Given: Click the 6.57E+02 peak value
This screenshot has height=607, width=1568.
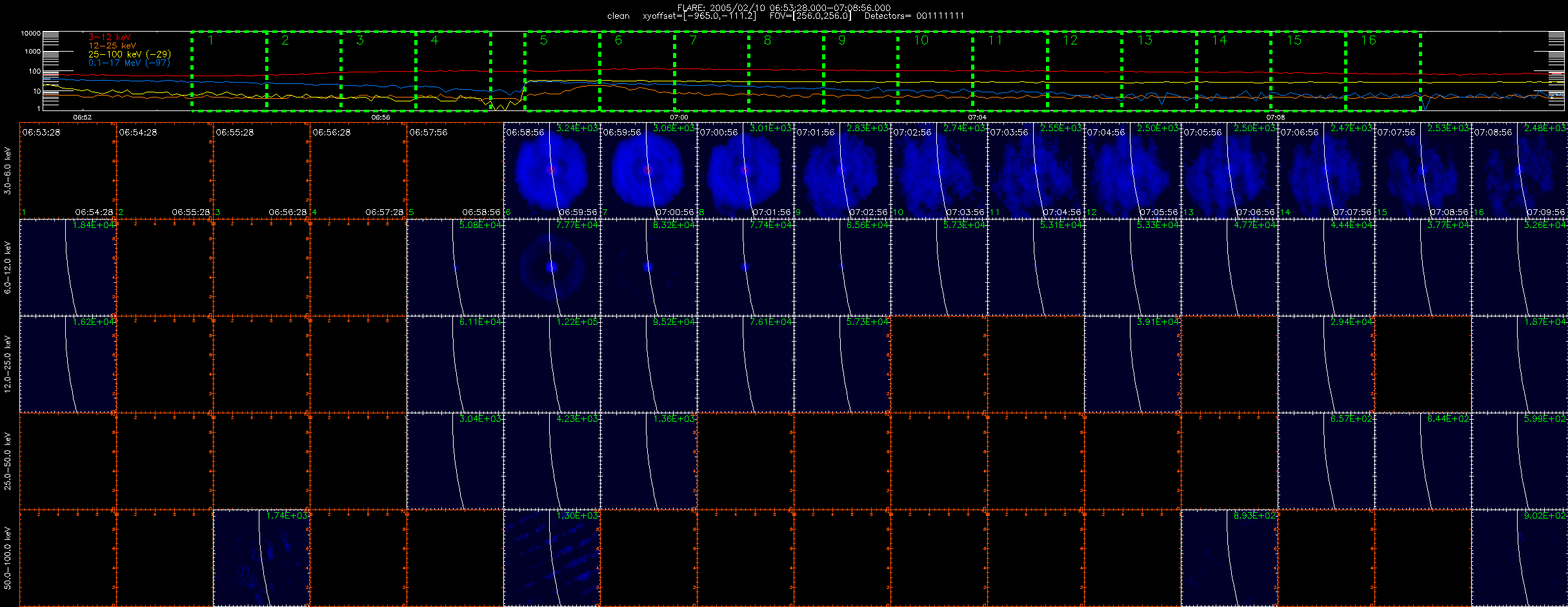Looking at the screenshot, I should (1352, 419).
